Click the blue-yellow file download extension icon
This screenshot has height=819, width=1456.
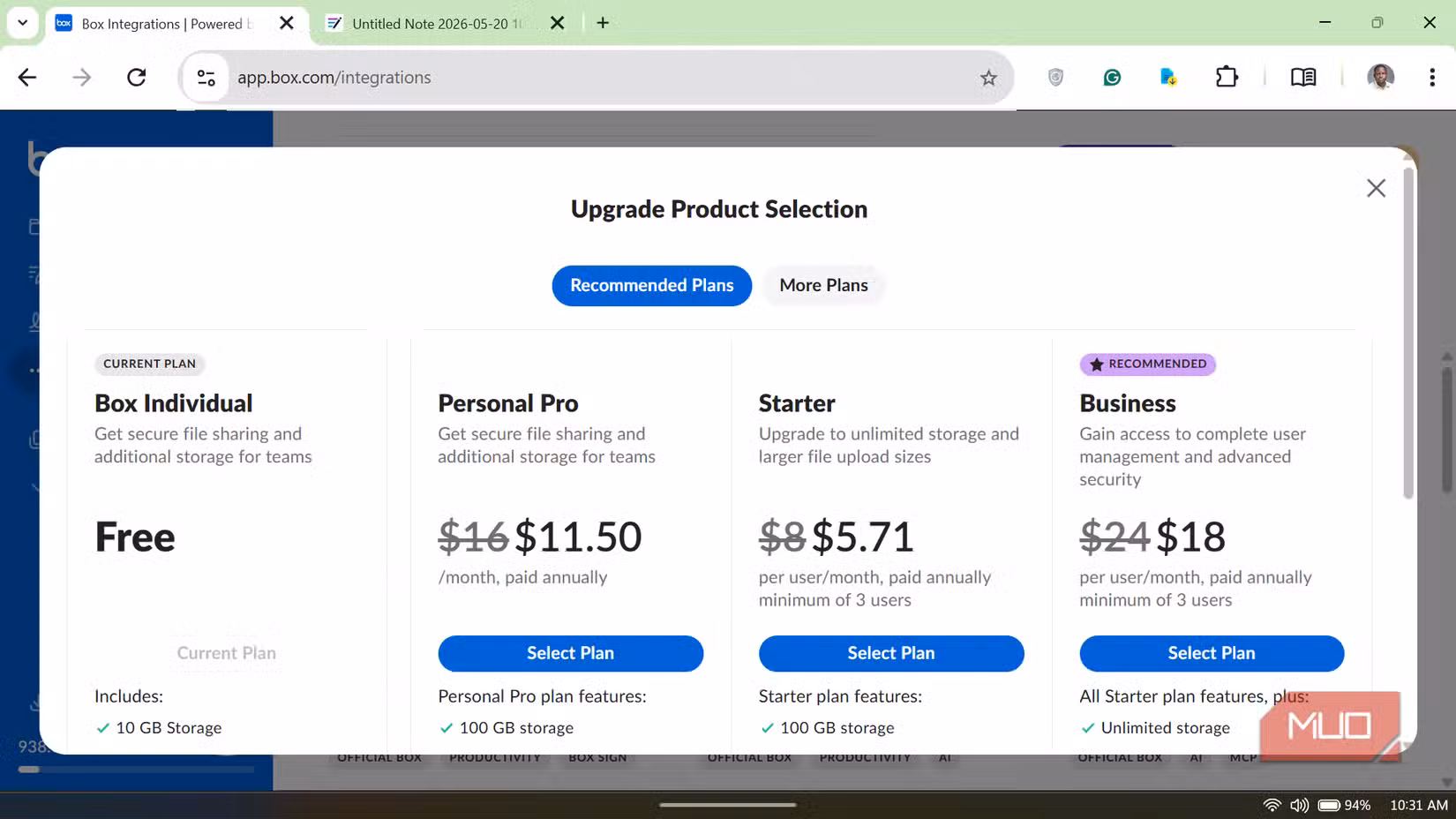pos(1168,78)
